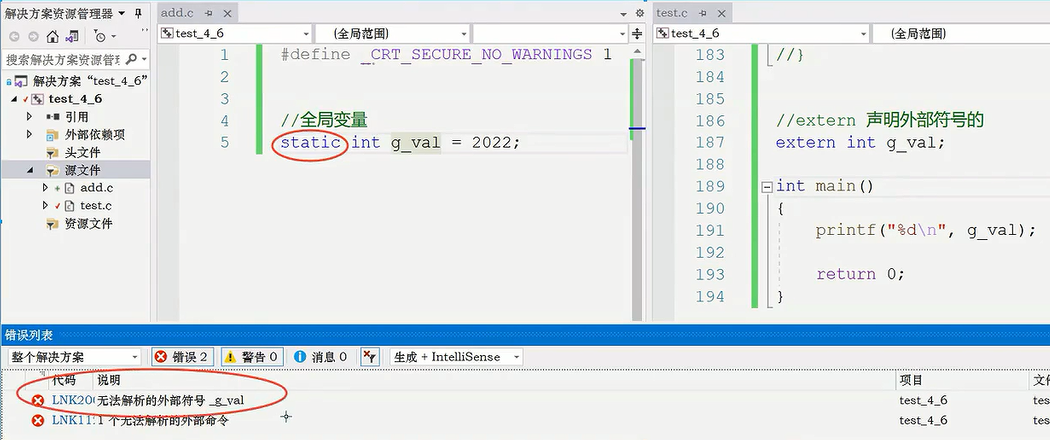The image size is (1050, 440).
Task: Click the error list build filter icon
Action: tap(370, 357)
